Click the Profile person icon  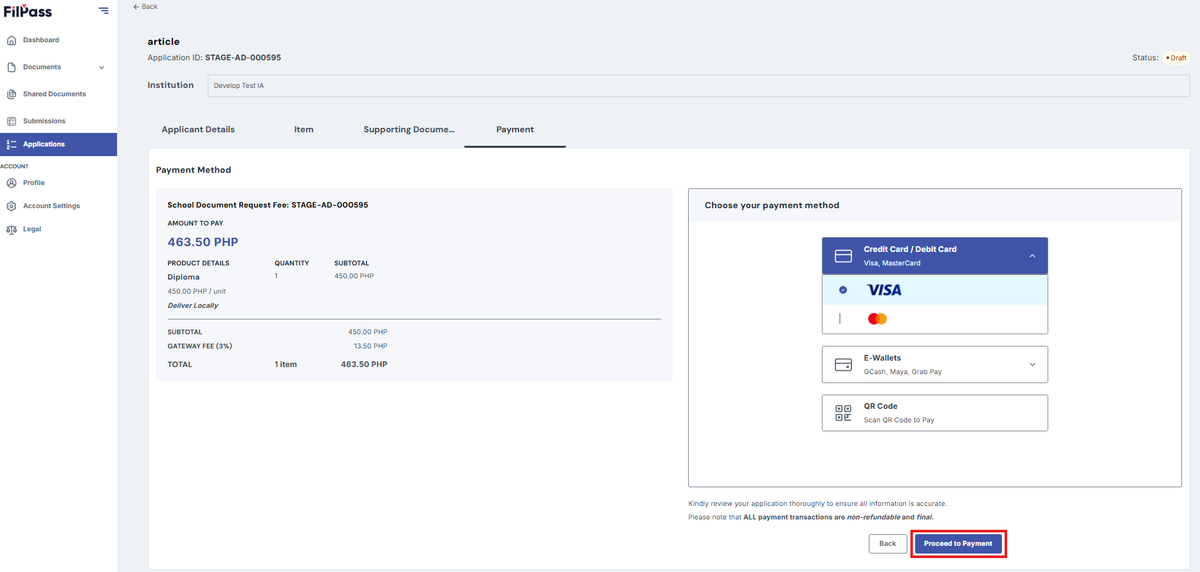(x=11, y=183)
